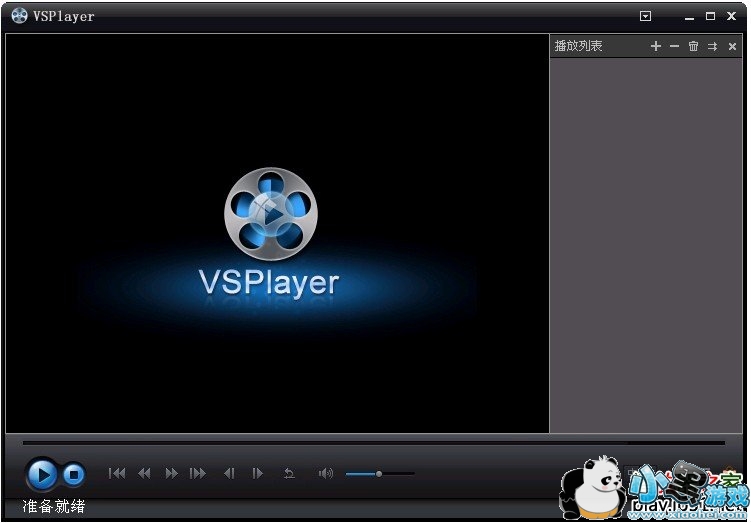Open the title bar dropdown menu
This screenshot has width=751, height=523.
point(646,16)
